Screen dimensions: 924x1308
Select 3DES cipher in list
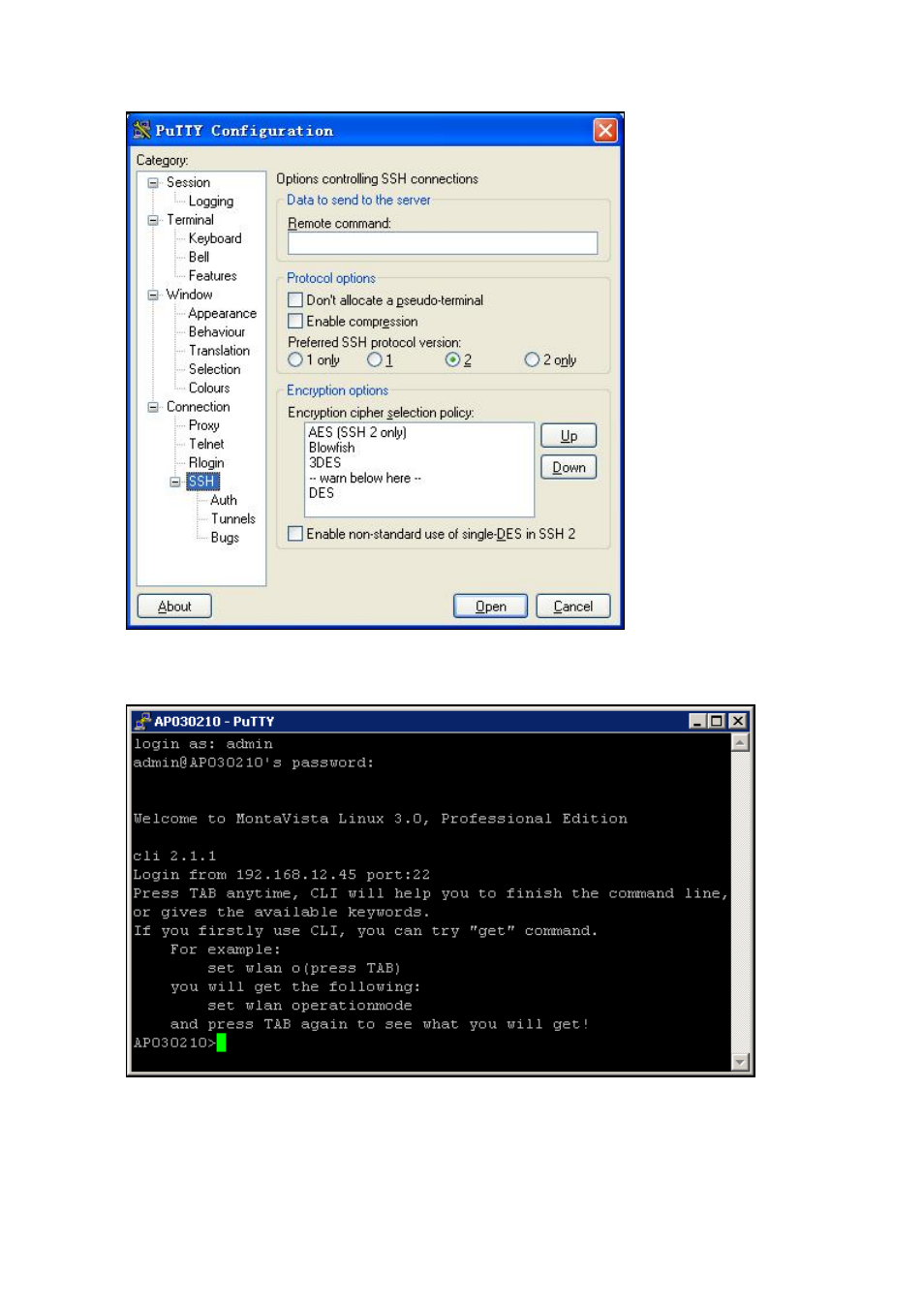click(324, 463)
